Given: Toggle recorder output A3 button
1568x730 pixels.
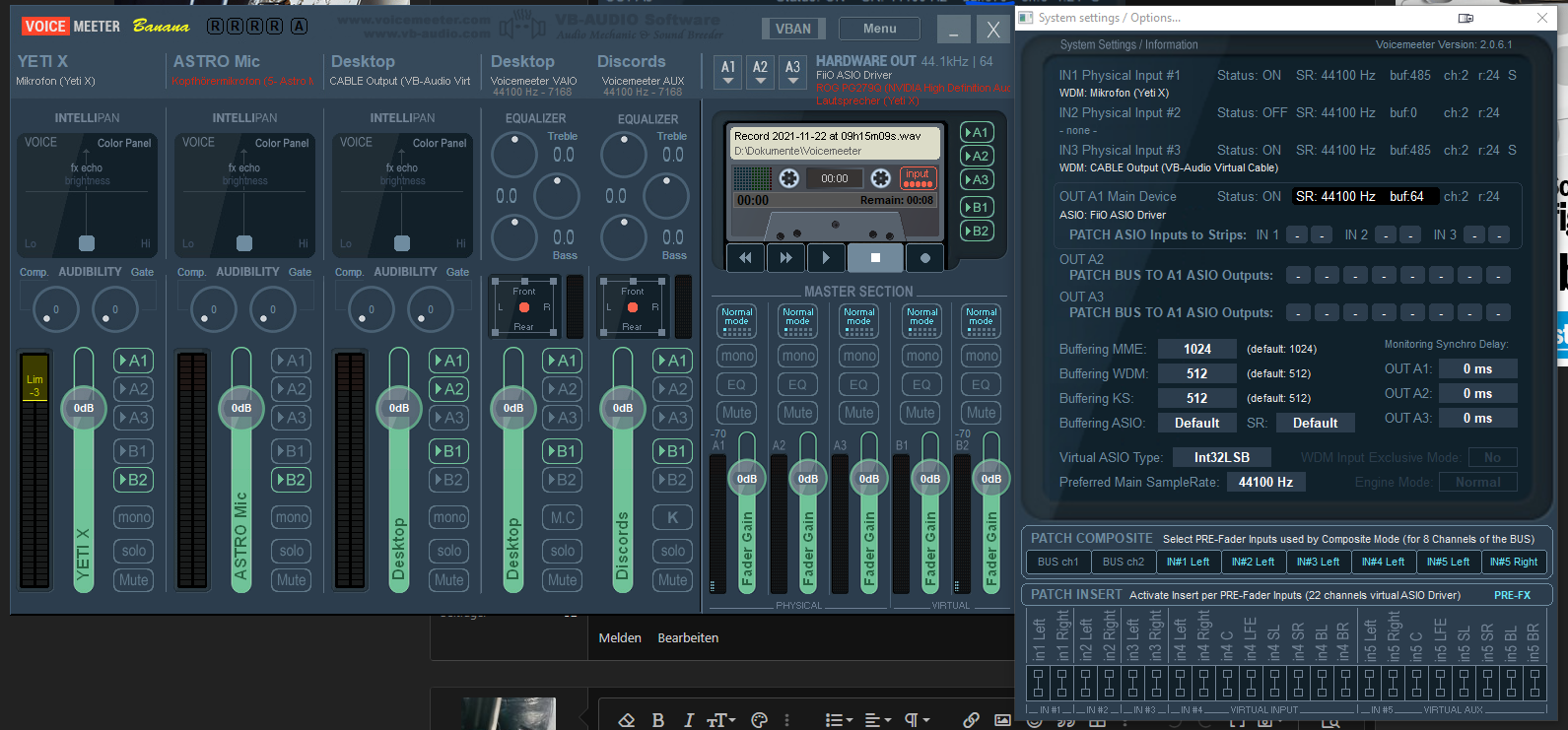Looking at the screenshot, I should tap(976, 179).
